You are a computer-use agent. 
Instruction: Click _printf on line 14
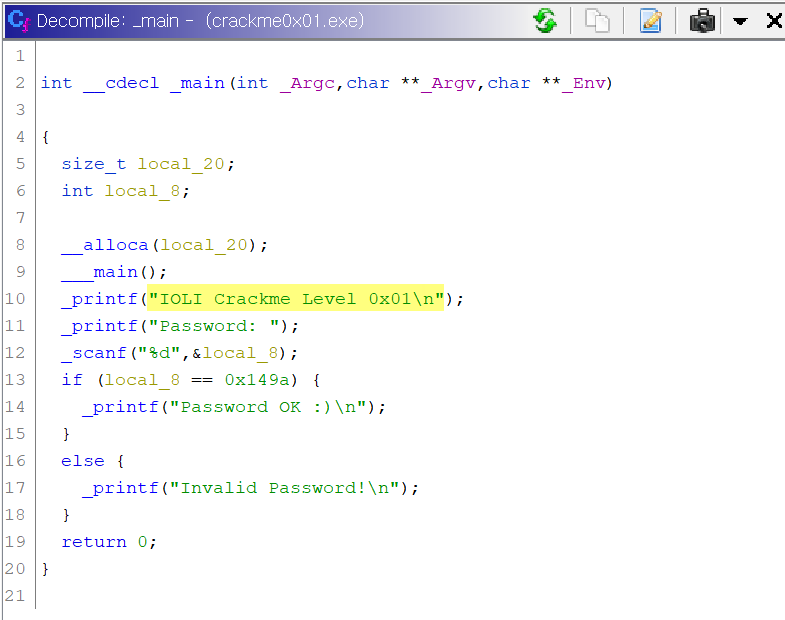coord(121,407)
